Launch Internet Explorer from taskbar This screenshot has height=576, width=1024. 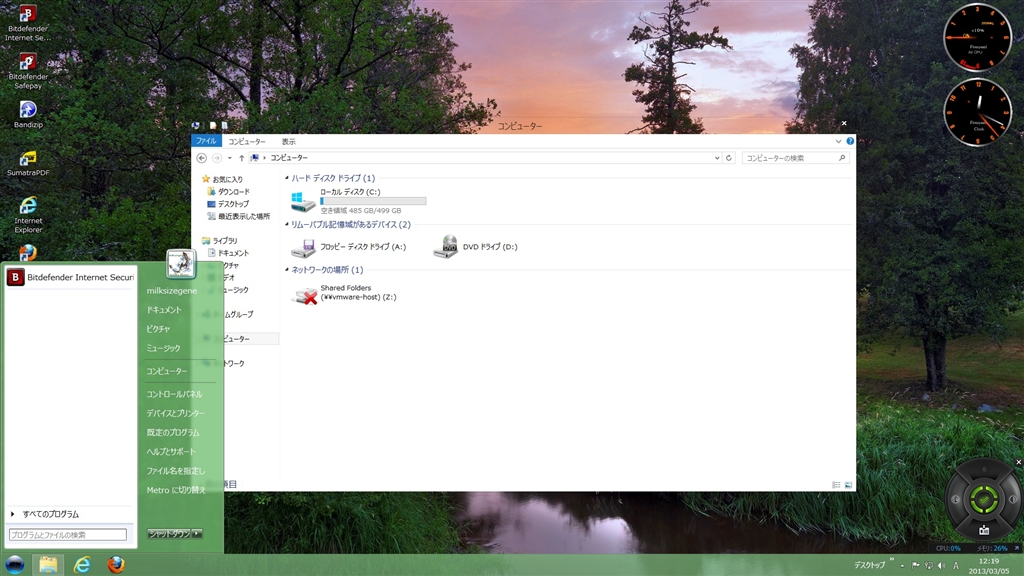pos(82,564)
